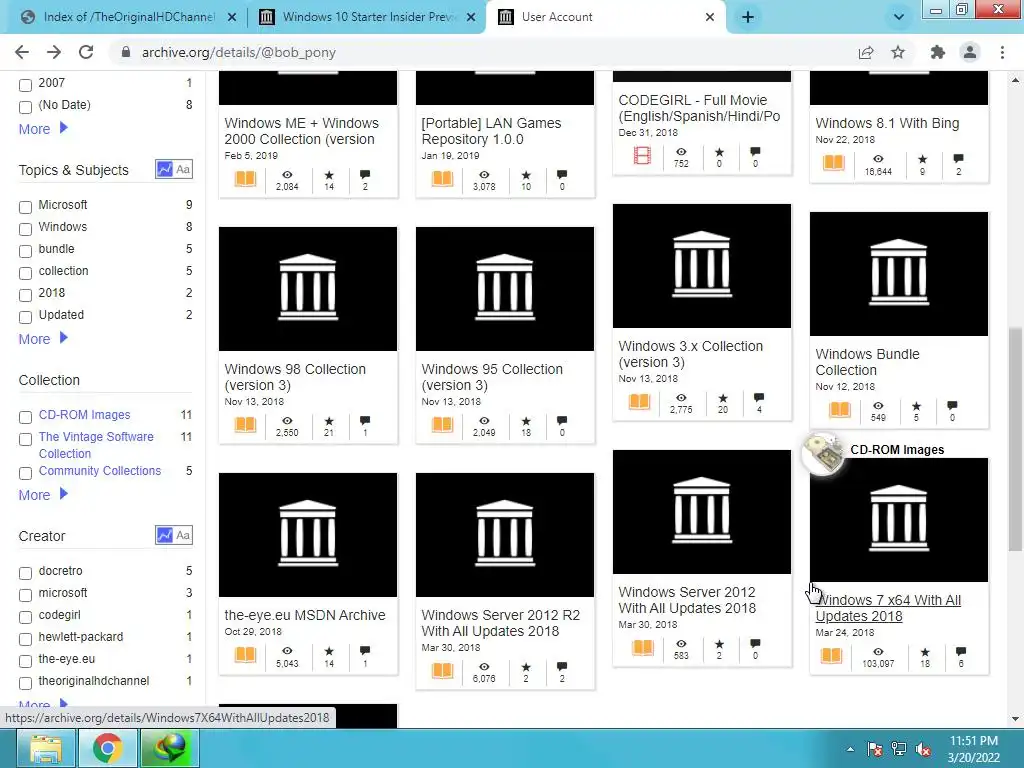Open Windows Server 2012 R2 With All Updates
The image size is (1024, 768).
tap(501, 623)
